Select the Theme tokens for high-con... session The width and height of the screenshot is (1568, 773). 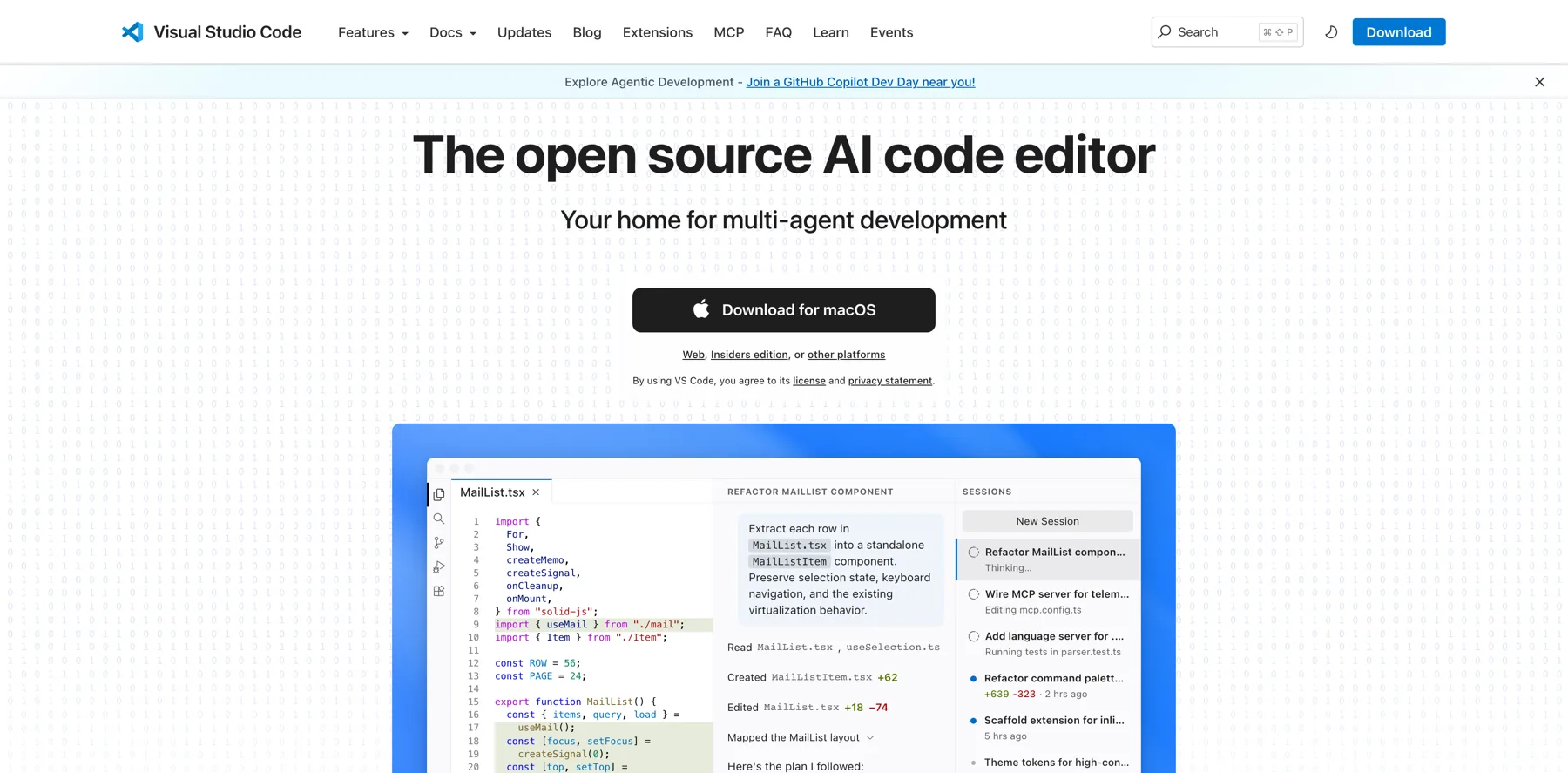coord(1049,763)
